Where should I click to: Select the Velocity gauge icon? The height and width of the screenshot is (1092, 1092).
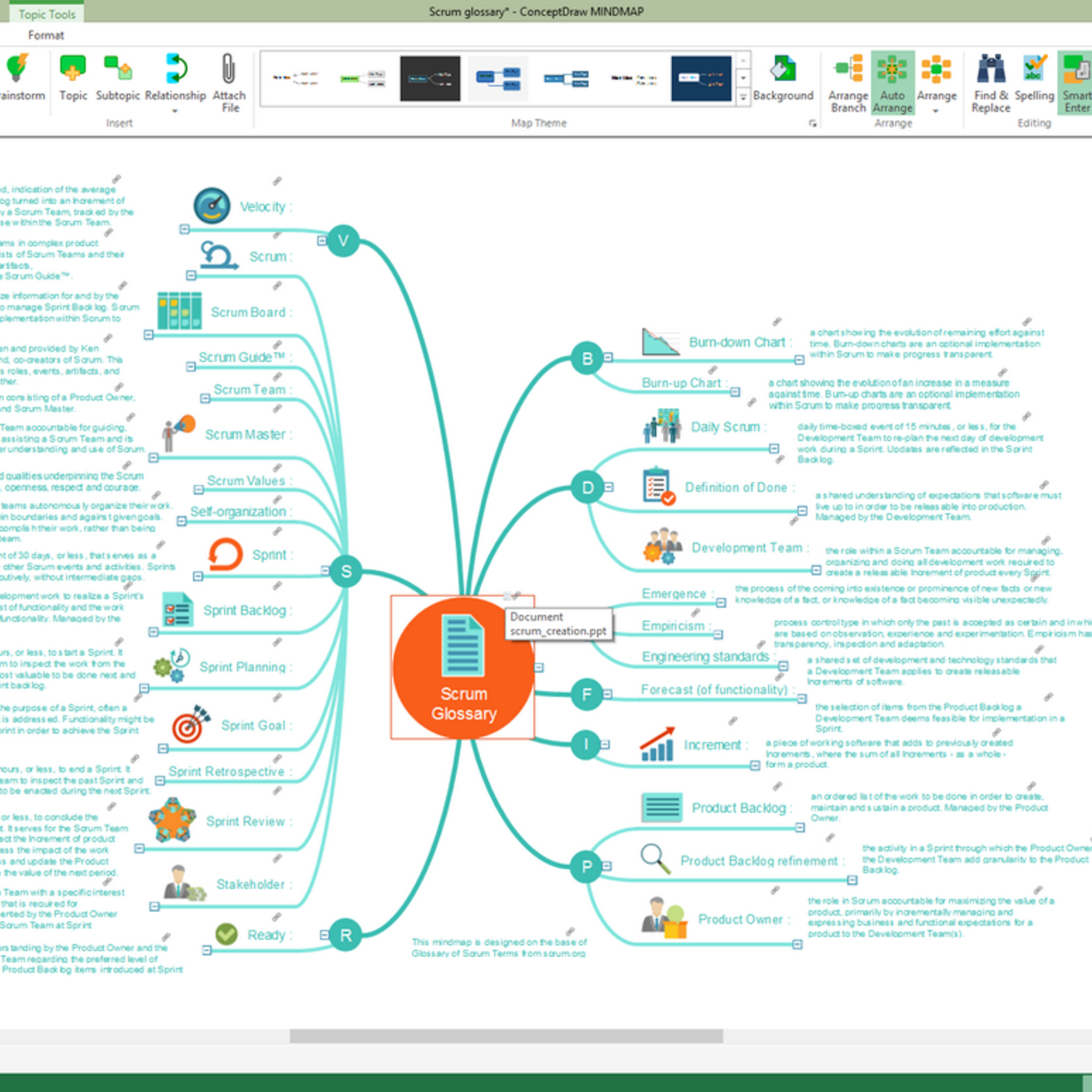[212, 205]
